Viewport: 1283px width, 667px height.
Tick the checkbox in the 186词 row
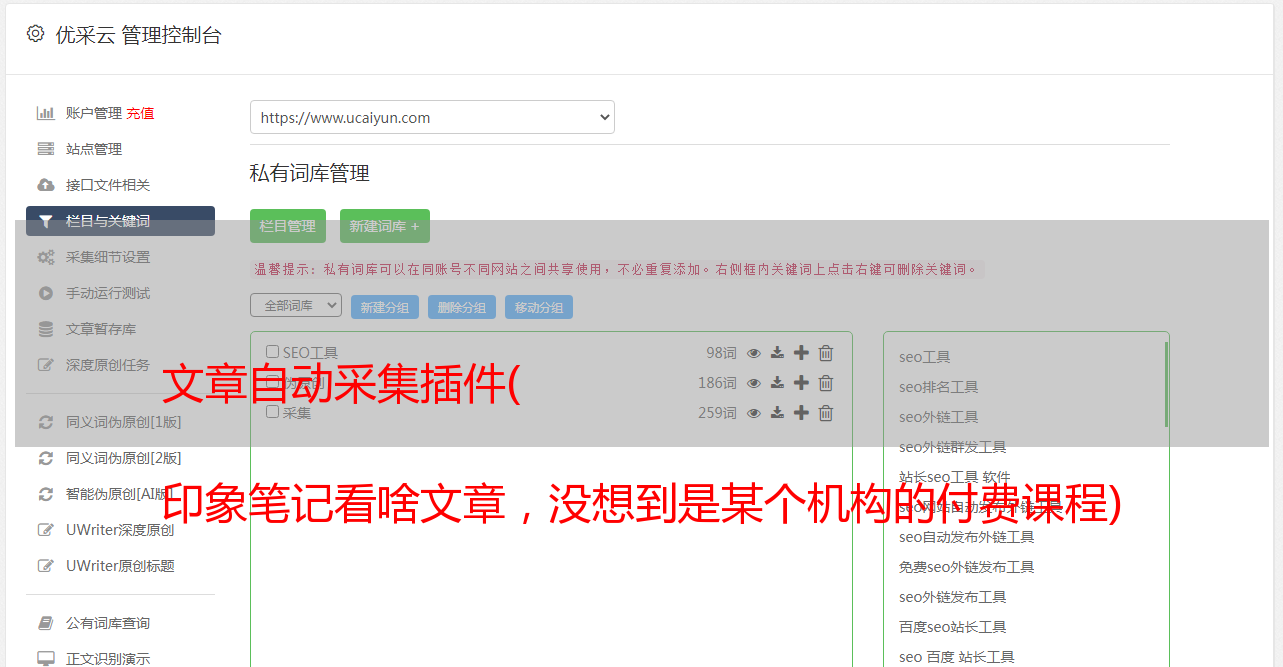coord(273,382)
